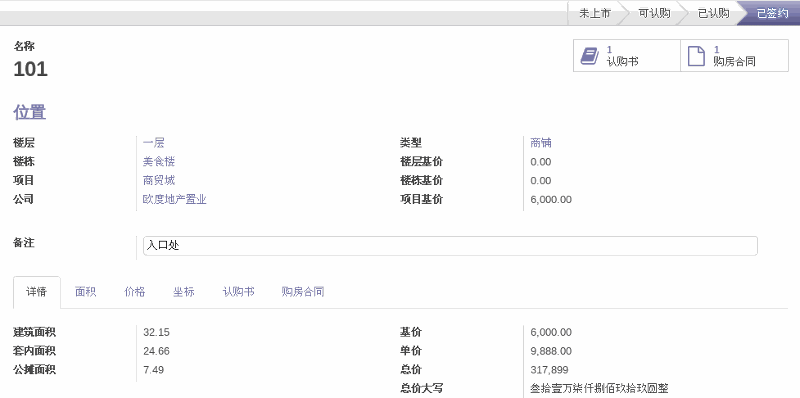Open the 欧度地产置业 company link
Image resolution: width=800 pixels, height=398 pixels.
[x=174, y=199]
